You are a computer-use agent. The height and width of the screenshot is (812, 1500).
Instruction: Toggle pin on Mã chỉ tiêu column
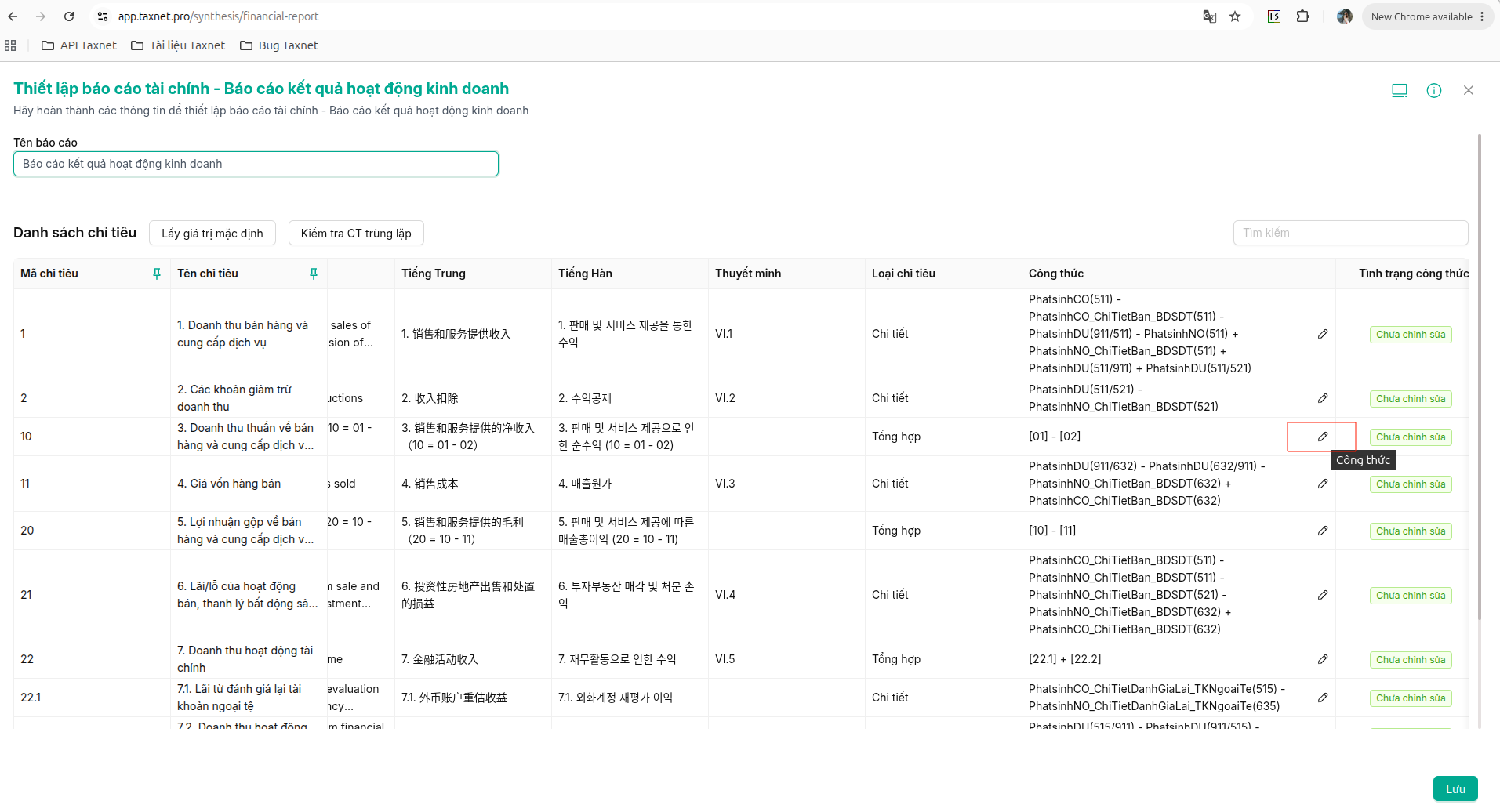pyautogui.click(x=156, y=274)
